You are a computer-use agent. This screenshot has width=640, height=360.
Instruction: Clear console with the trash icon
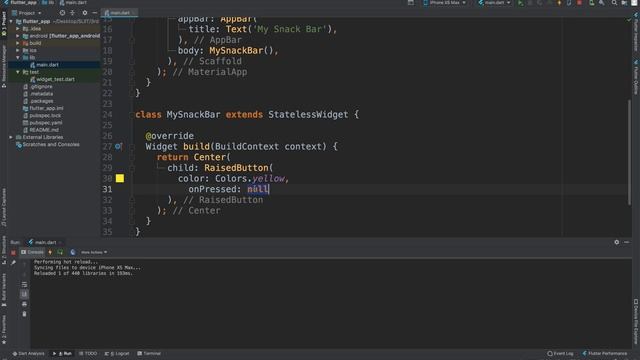tap(24, 314)
